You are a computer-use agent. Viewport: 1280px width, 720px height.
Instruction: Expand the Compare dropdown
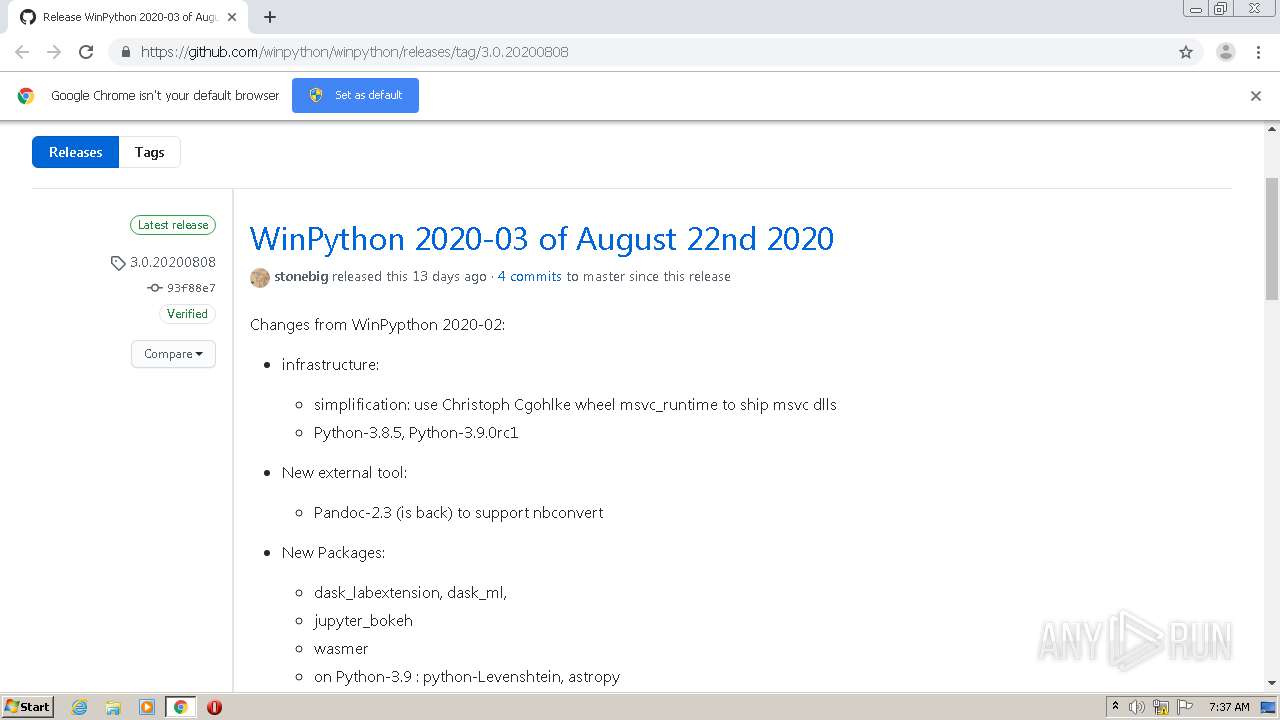(x=173, y=354)
